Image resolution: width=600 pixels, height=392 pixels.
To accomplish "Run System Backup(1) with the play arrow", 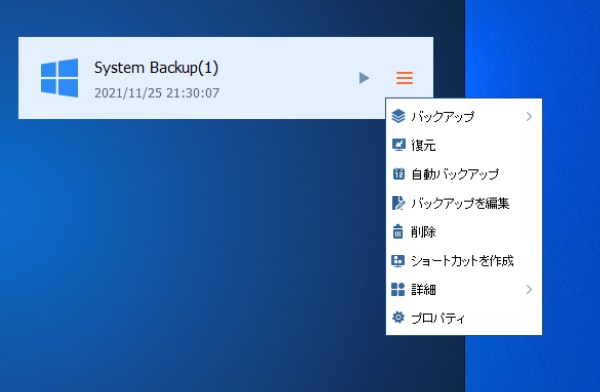I will tap(364, 78).
